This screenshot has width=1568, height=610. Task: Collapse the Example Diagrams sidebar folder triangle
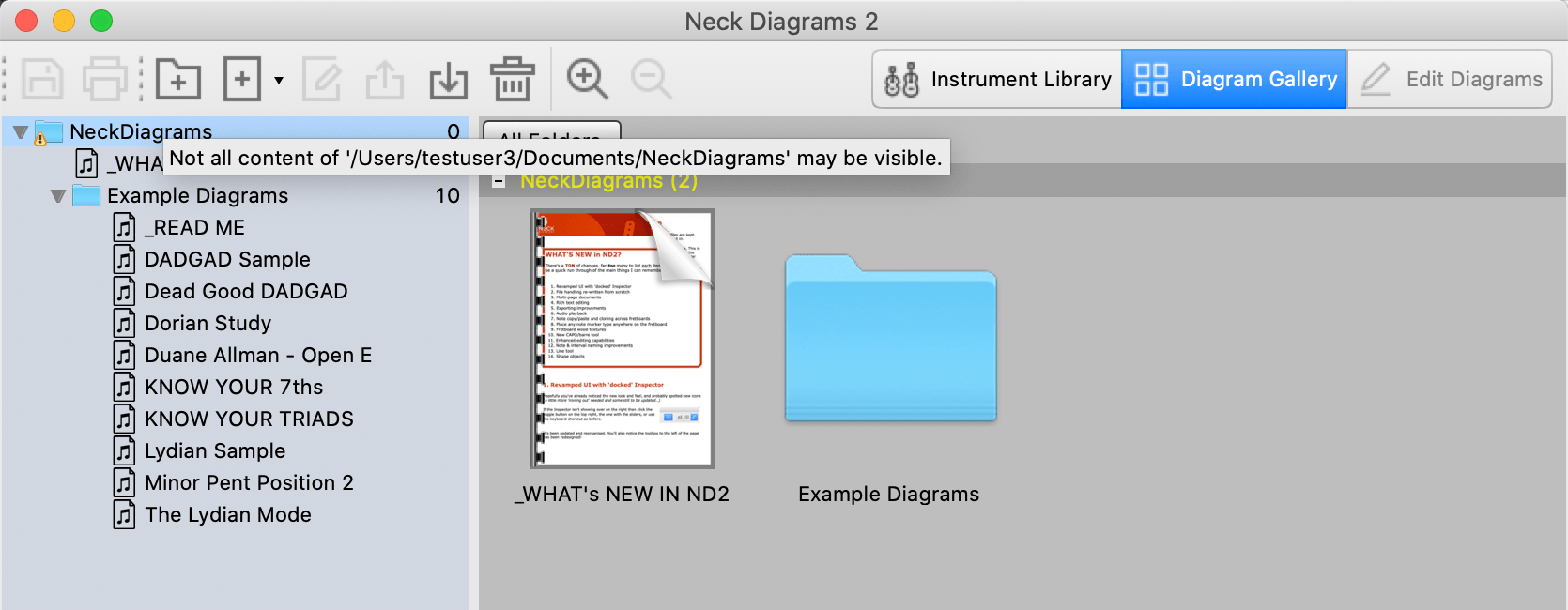pyautogui.click(x=57, y=196)
